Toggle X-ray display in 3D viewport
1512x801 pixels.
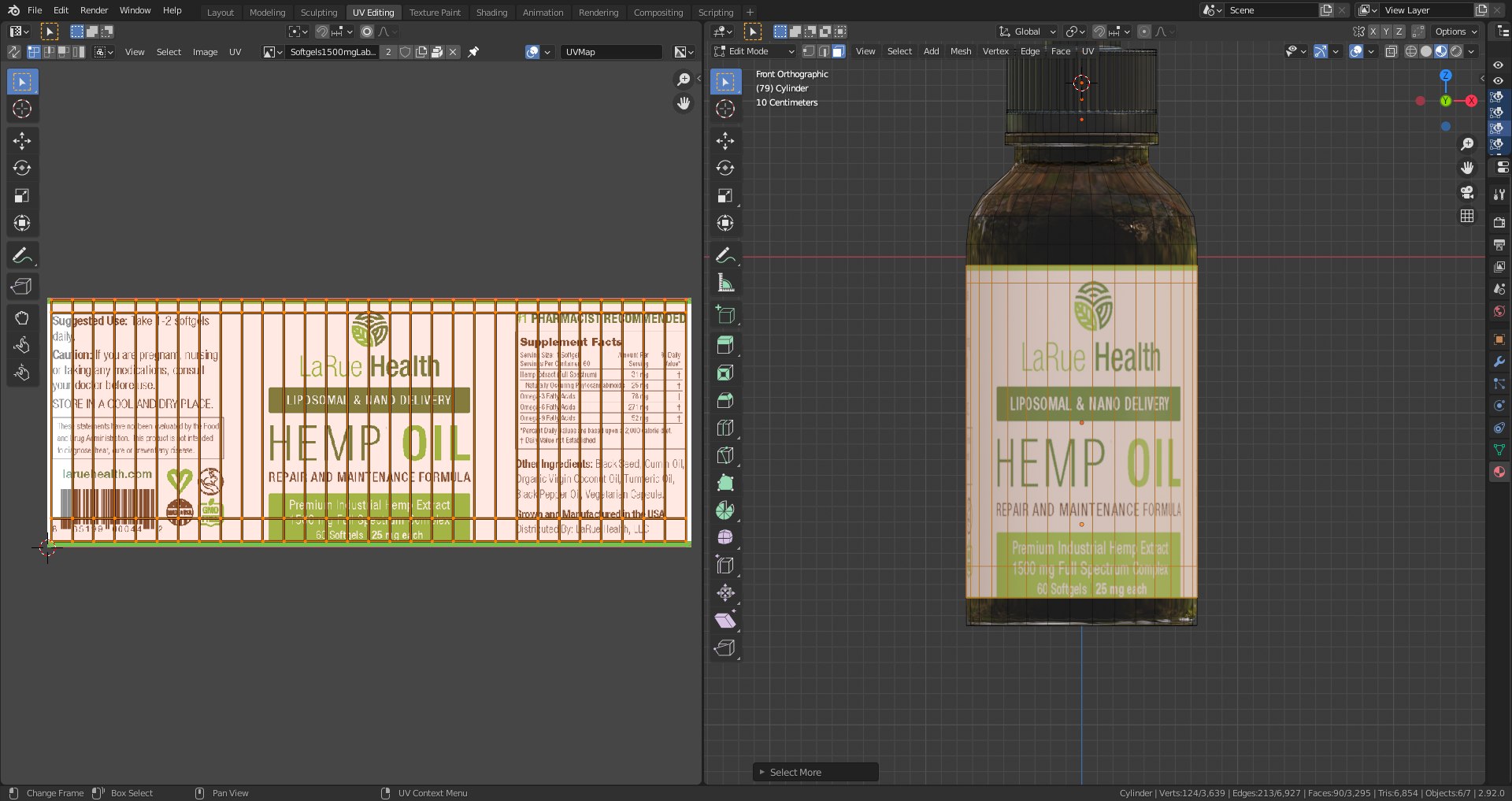(x=1392, y=51)
